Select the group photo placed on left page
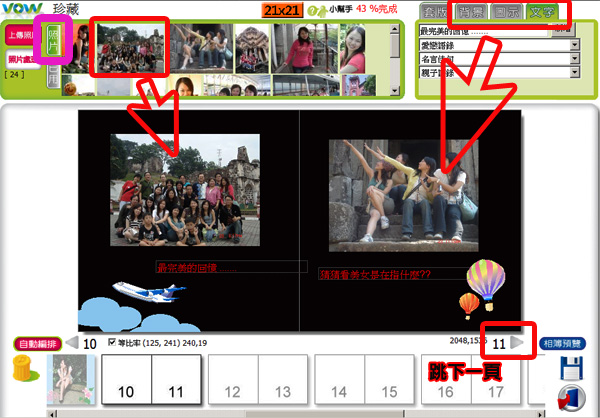The height and width of the screenshot is (418, 600). click(x=185, y=190)
